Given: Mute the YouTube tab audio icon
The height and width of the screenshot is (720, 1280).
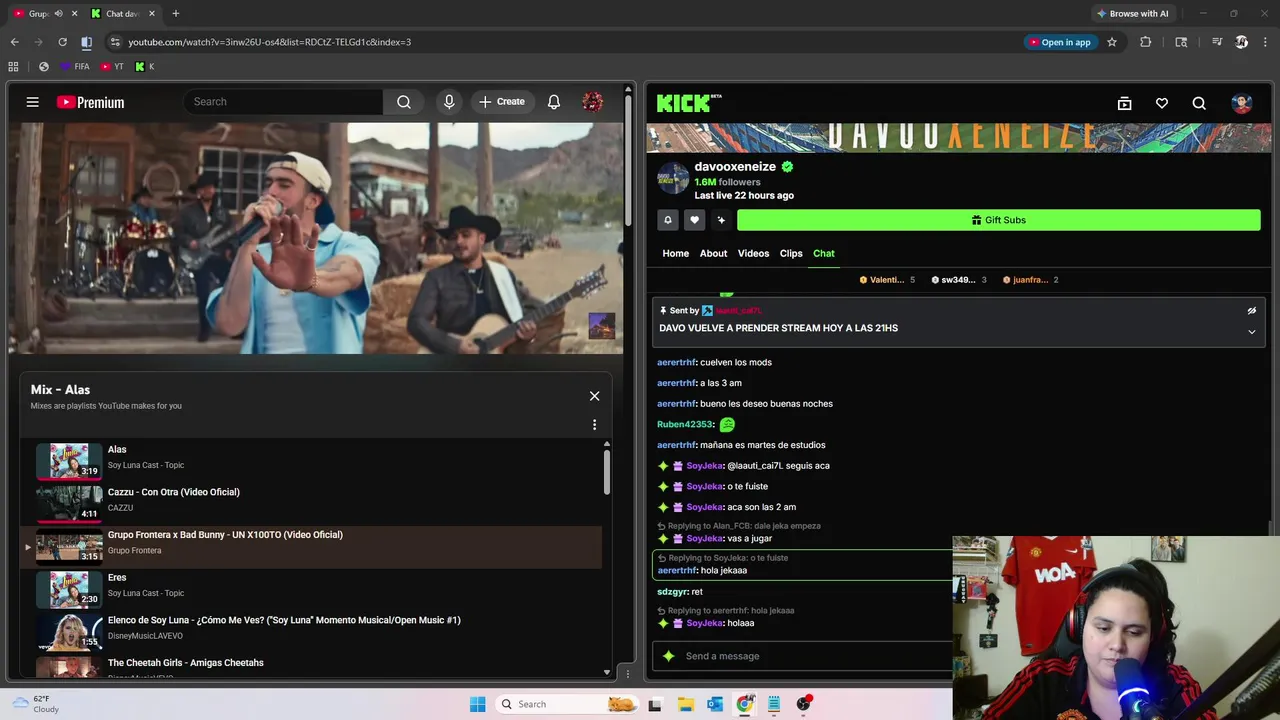Looking at the screenshot, I should pos(58,14).
